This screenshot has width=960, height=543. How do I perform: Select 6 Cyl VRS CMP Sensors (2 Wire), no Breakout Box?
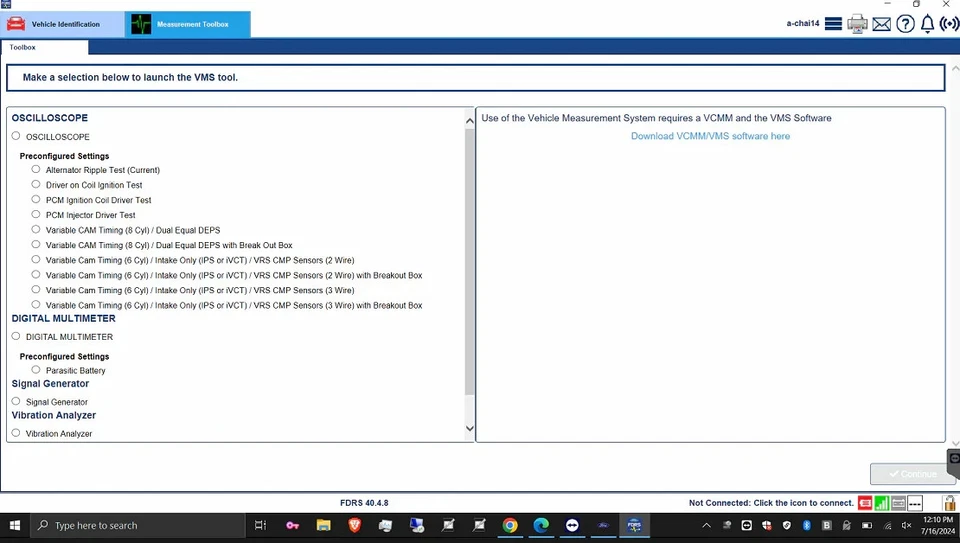36,259
